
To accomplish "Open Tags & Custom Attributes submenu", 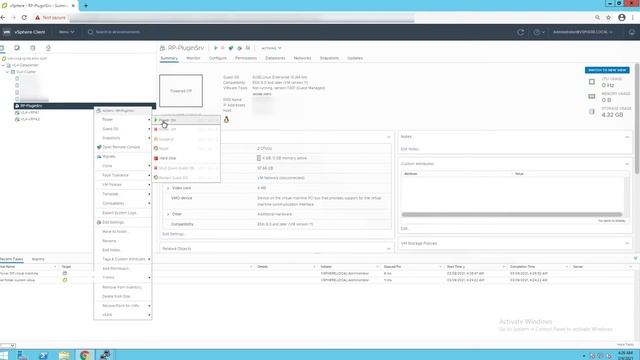I will point(123,259).
